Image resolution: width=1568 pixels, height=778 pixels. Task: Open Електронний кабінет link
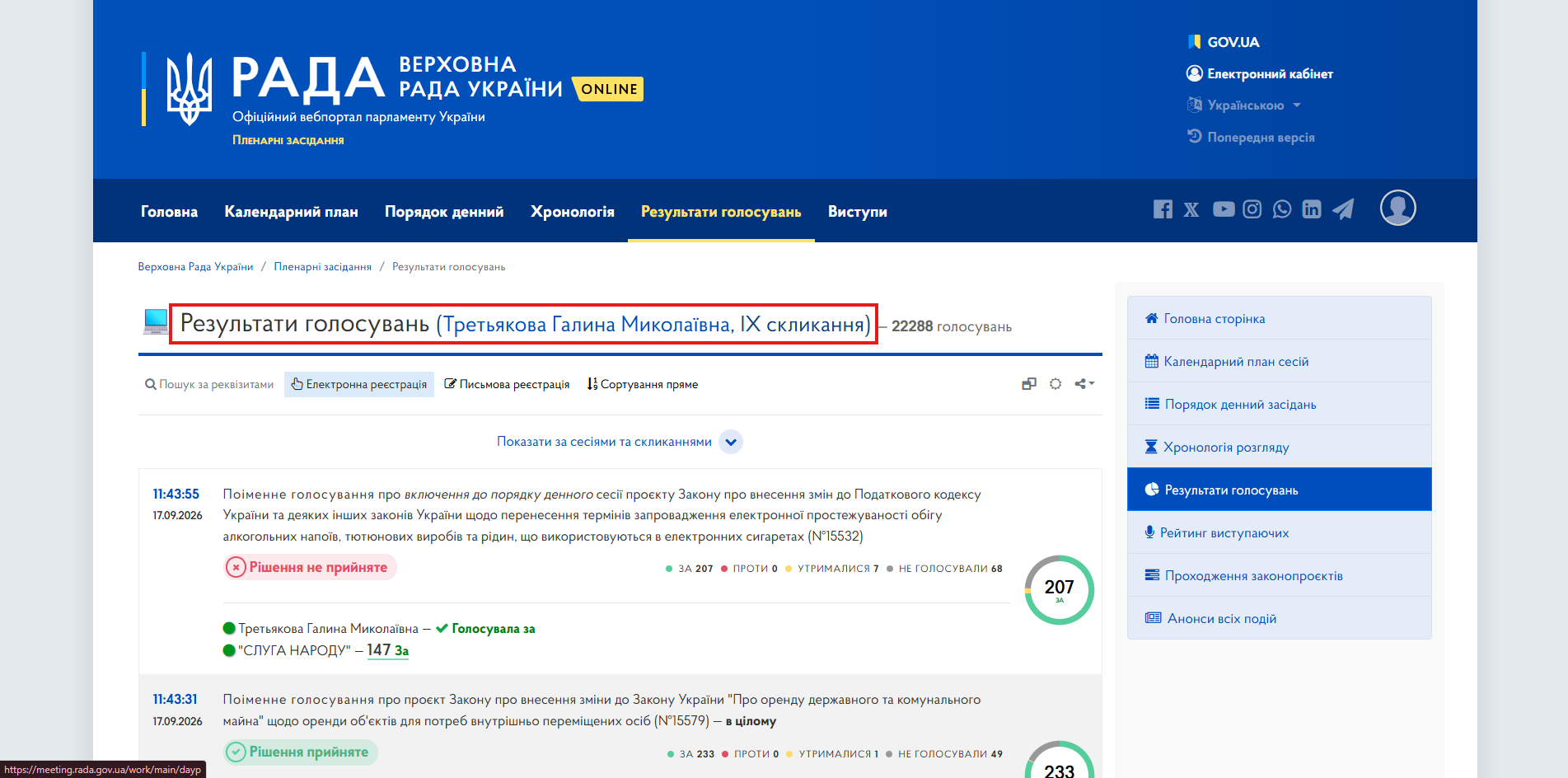pos(1260,74)
